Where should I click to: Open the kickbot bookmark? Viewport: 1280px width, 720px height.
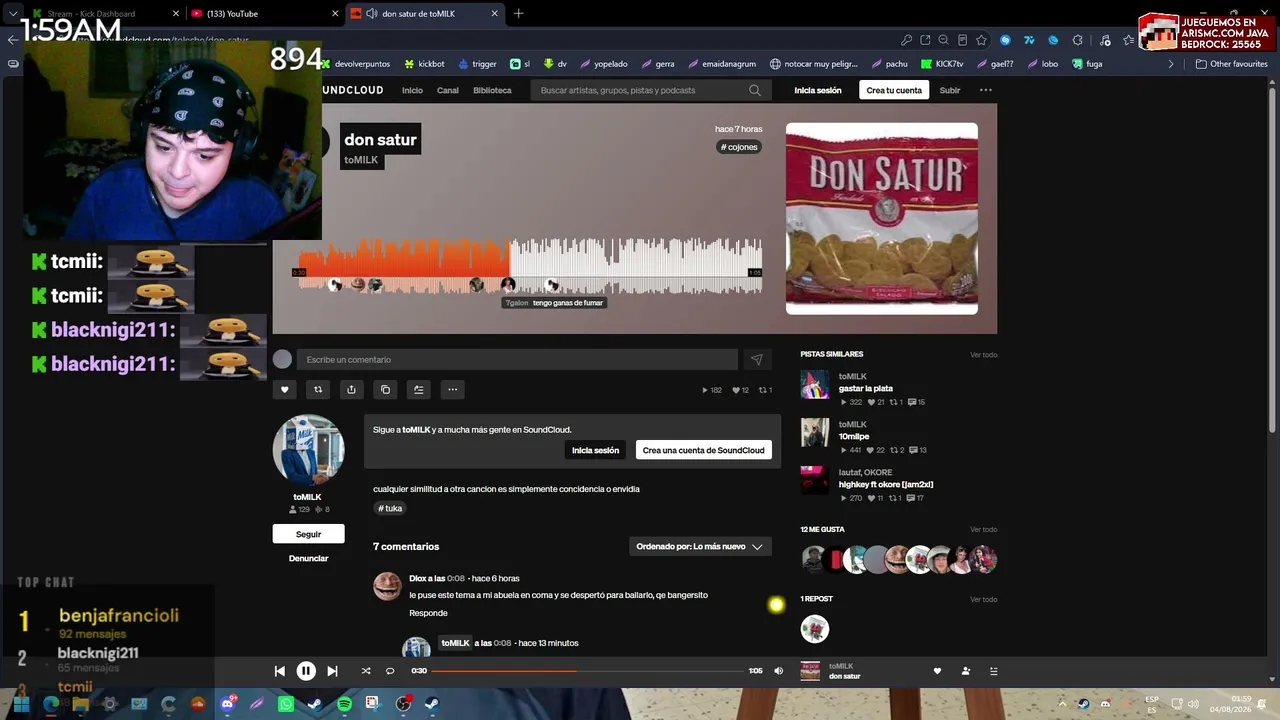point(424,64)
